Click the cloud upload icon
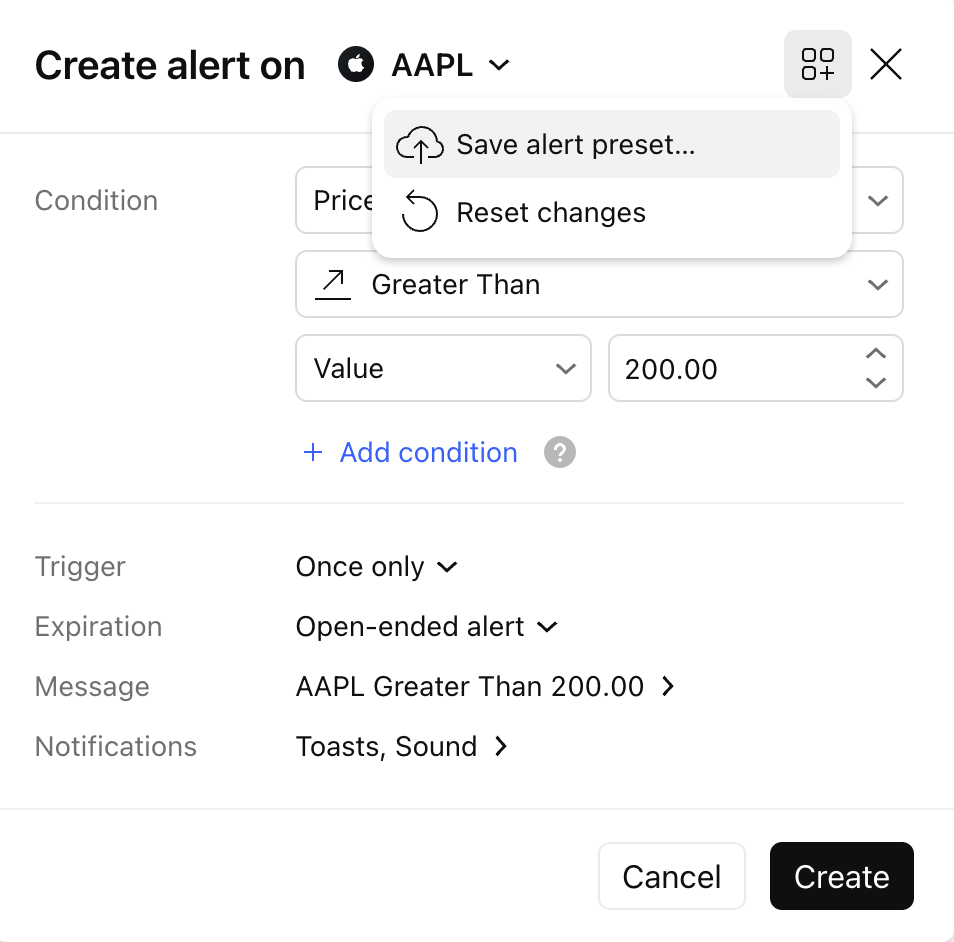Image resolution: width=954 pixels, height=942 pixels. tap(419, 146)
